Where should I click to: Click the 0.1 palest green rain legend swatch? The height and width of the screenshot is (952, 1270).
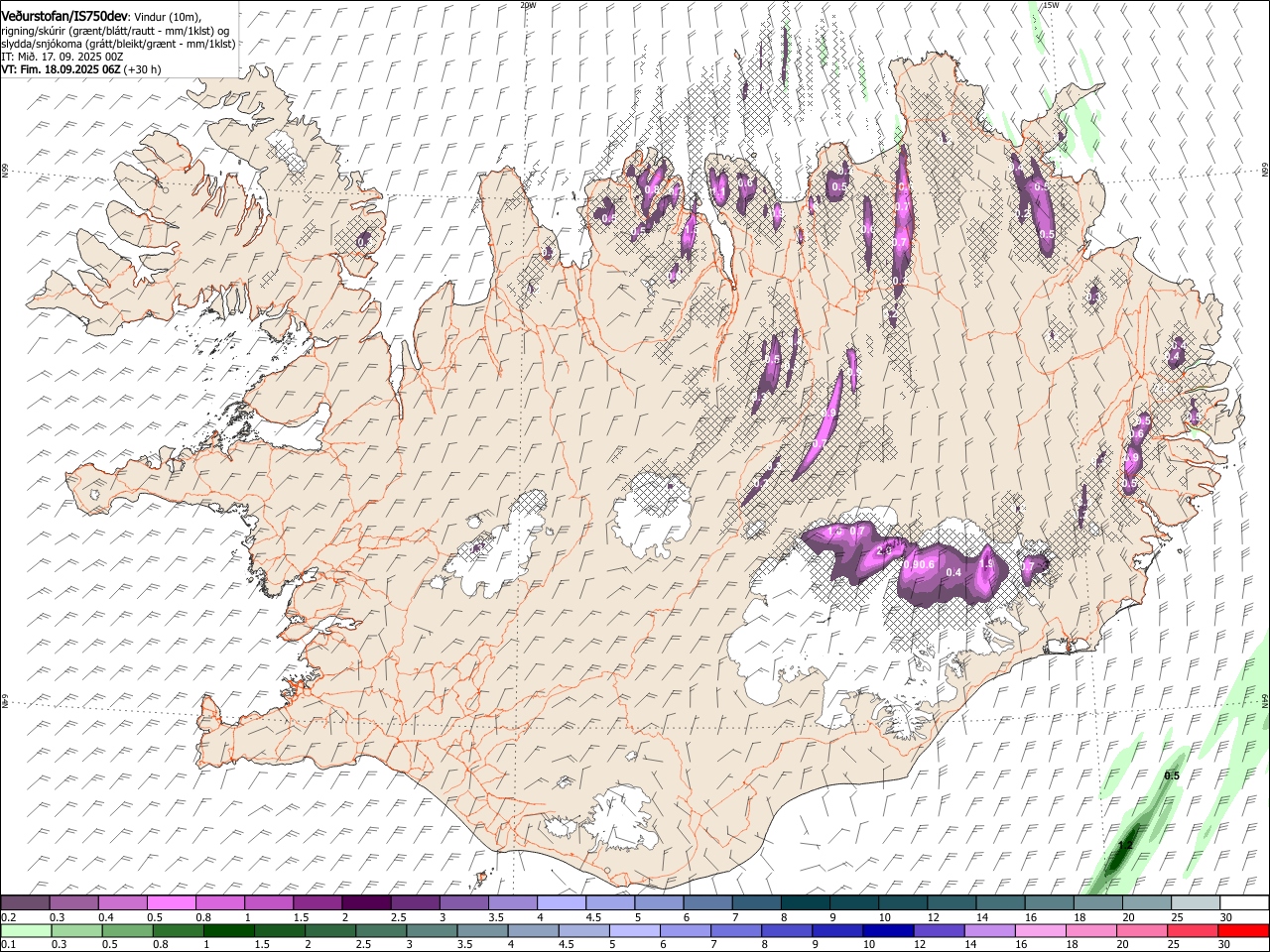26,930
